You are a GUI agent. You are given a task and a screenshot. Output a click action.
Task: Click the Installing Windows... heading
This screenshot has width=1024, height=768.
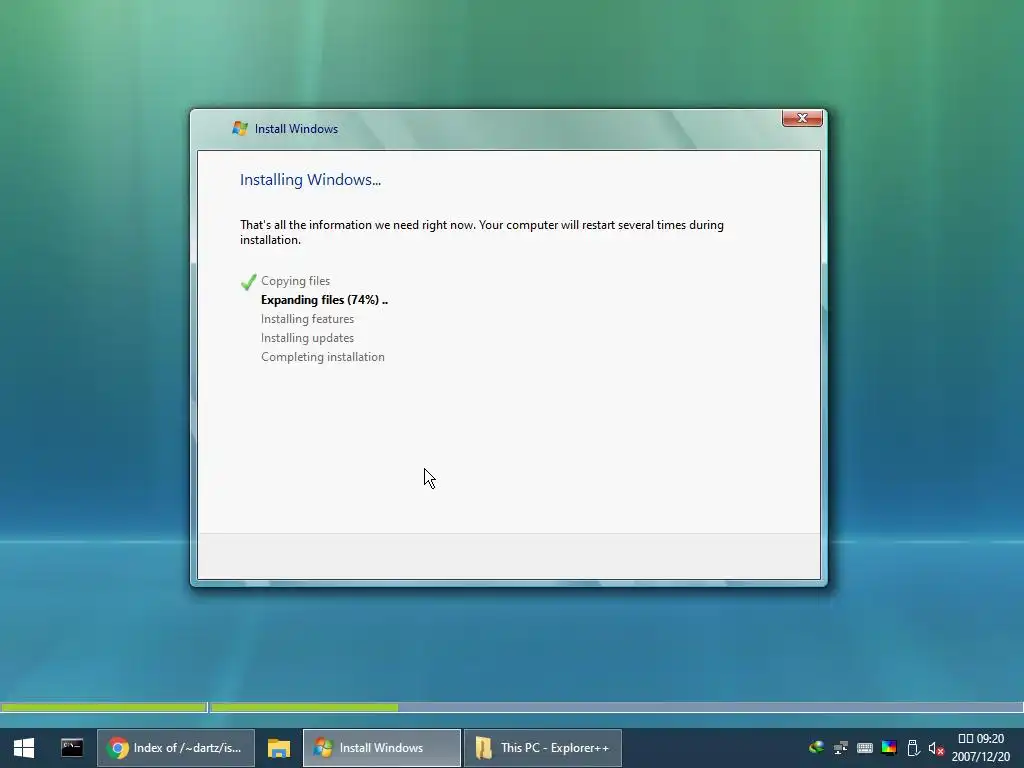click(310, 180)
